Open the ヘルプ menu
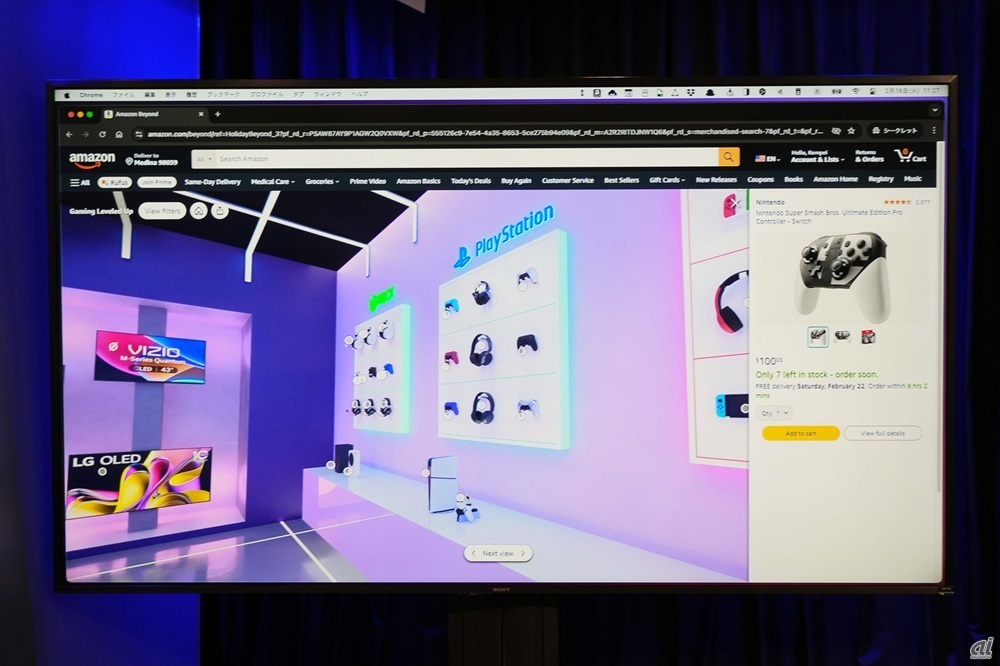This screenshot has height=666, width=1000. (360, 94)
